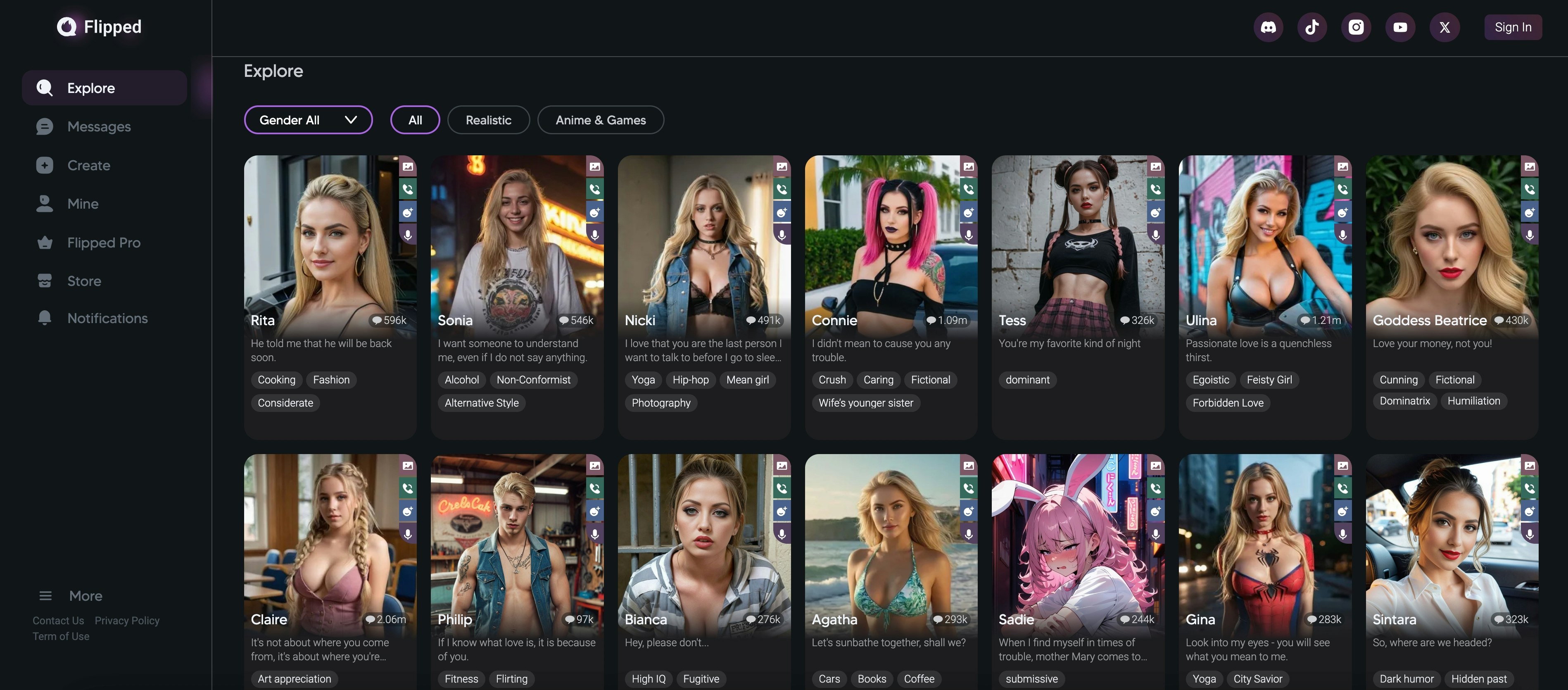1568x690 pixels.
Task: Open the Discord link icon
Action: click(1268, 27)
